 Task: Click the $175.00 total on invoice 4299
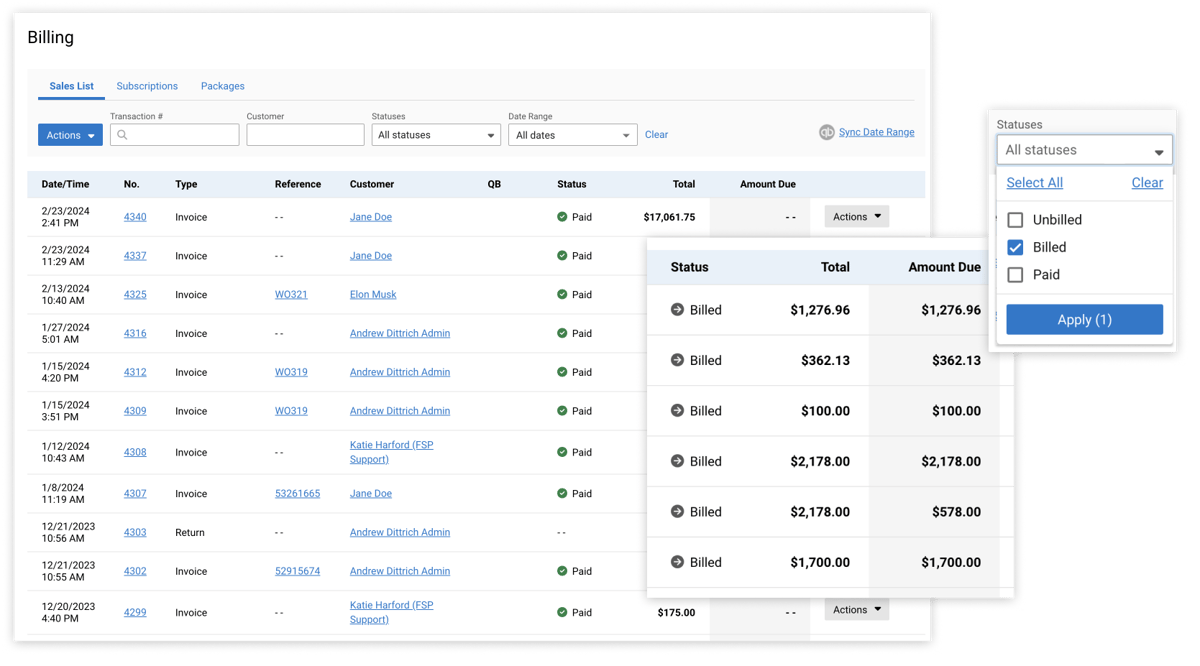pos(676,613)
